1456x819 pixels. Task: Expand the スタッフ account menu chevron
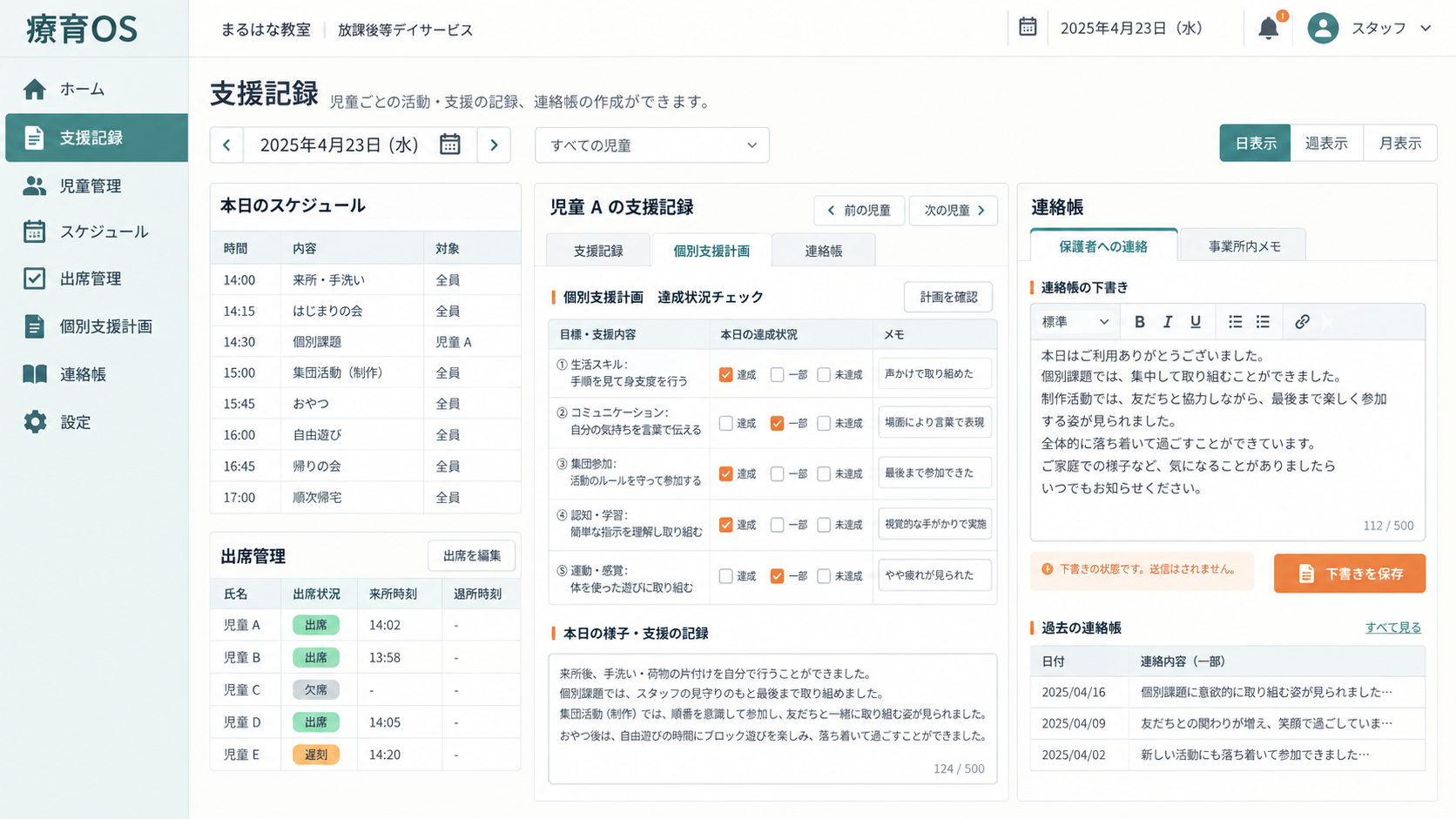pos(1426,29)
